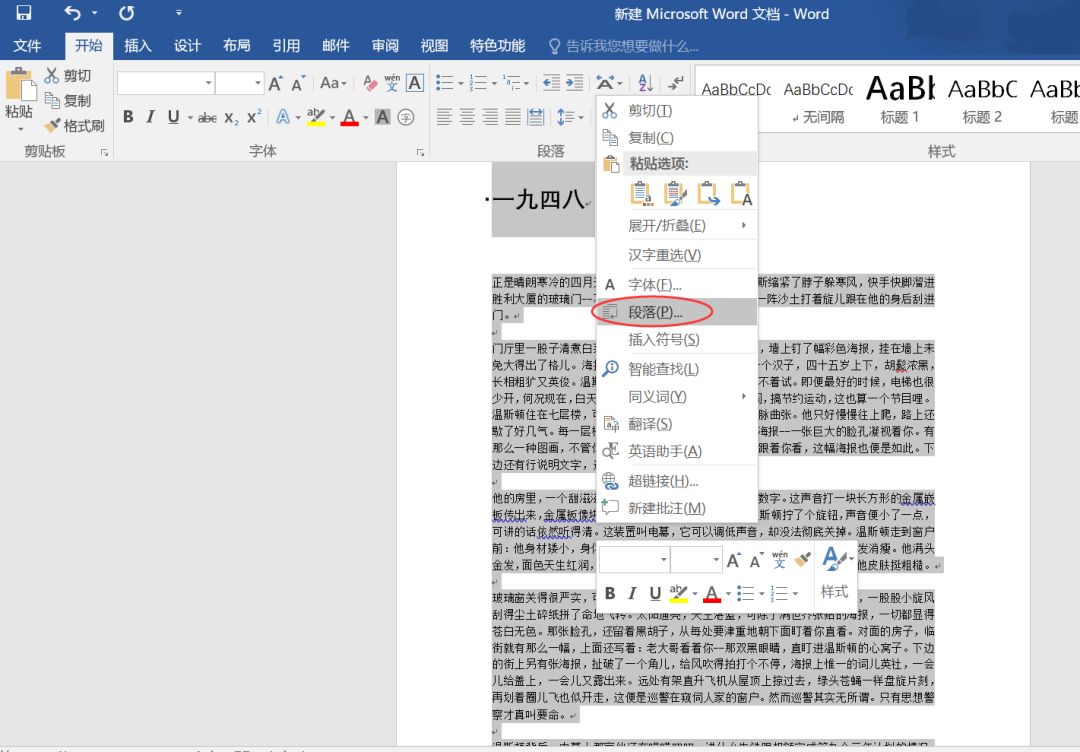This screenshot has width=1080, height=752.
Task: Increase font size with ribbon grow-font icon
Action: pos(276,83)
